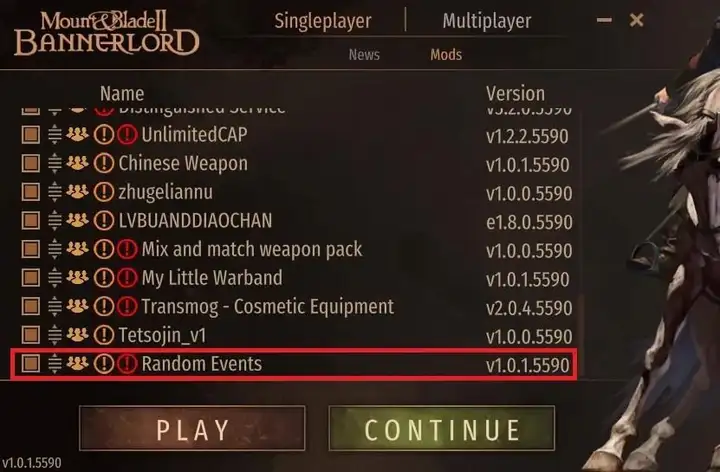Click the CONTINUE button
This screenshot has width=720, height=472.
click(x=442, y=428)
